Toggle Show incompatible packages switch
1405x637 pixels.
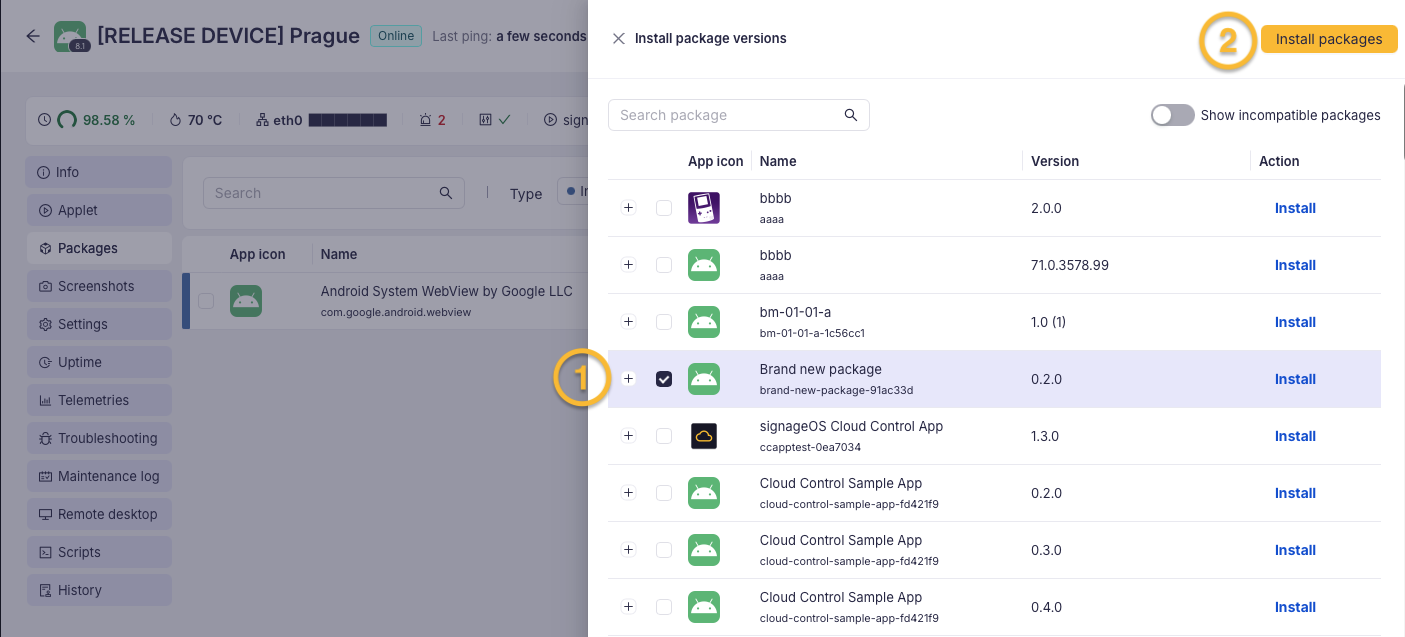click(1172, 115)
